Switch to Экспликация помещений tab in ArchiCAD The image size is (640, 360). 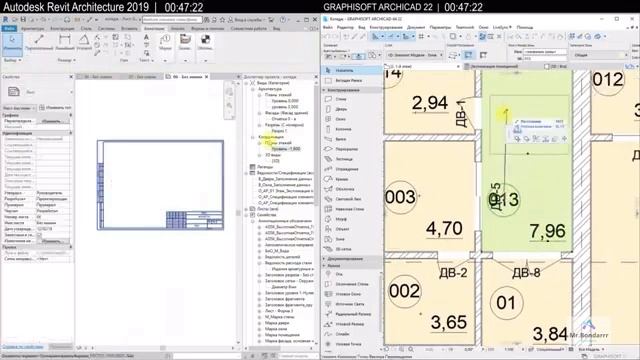coord(494,66)
